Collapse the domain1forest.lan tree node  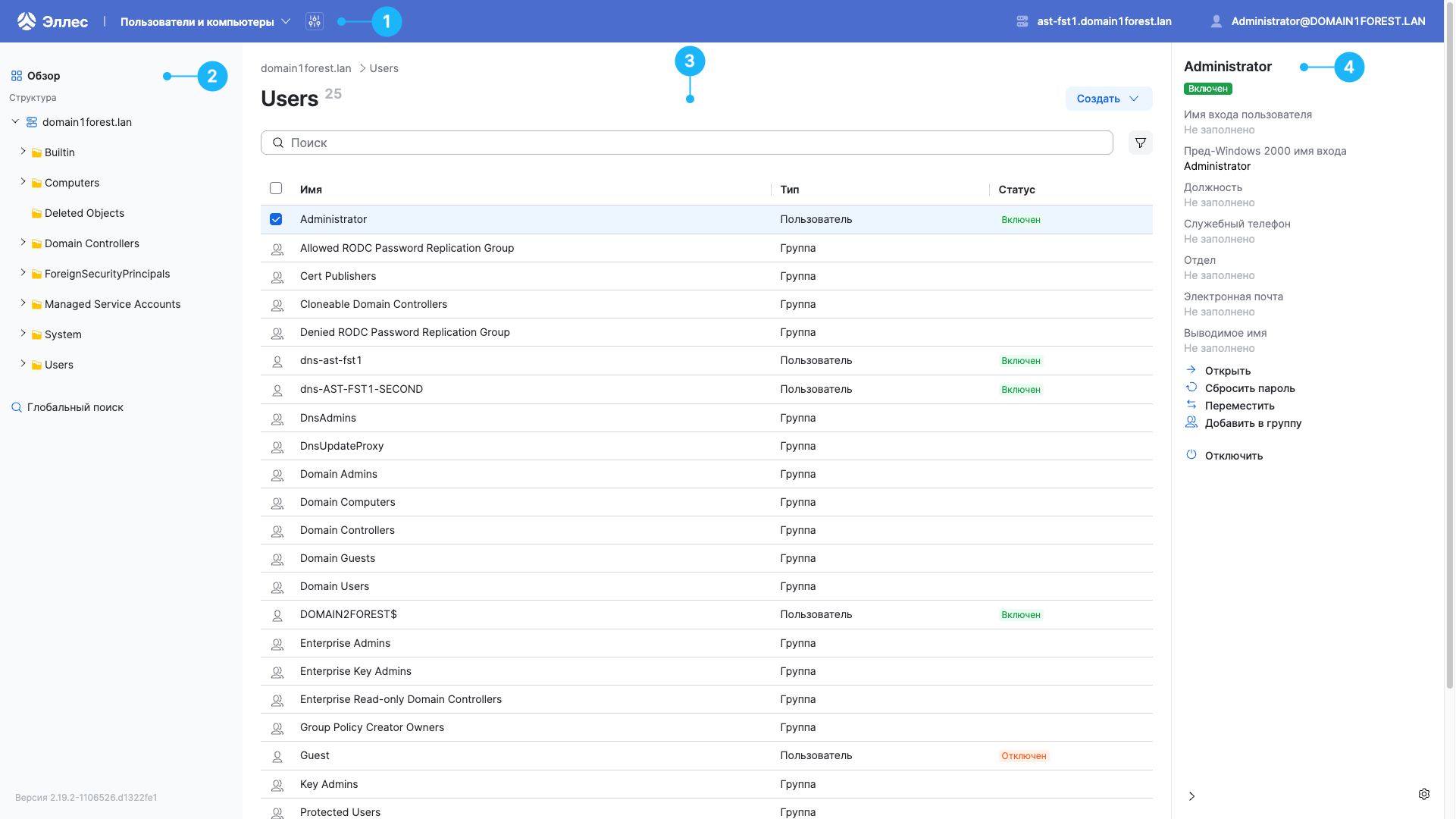[14, 121]
